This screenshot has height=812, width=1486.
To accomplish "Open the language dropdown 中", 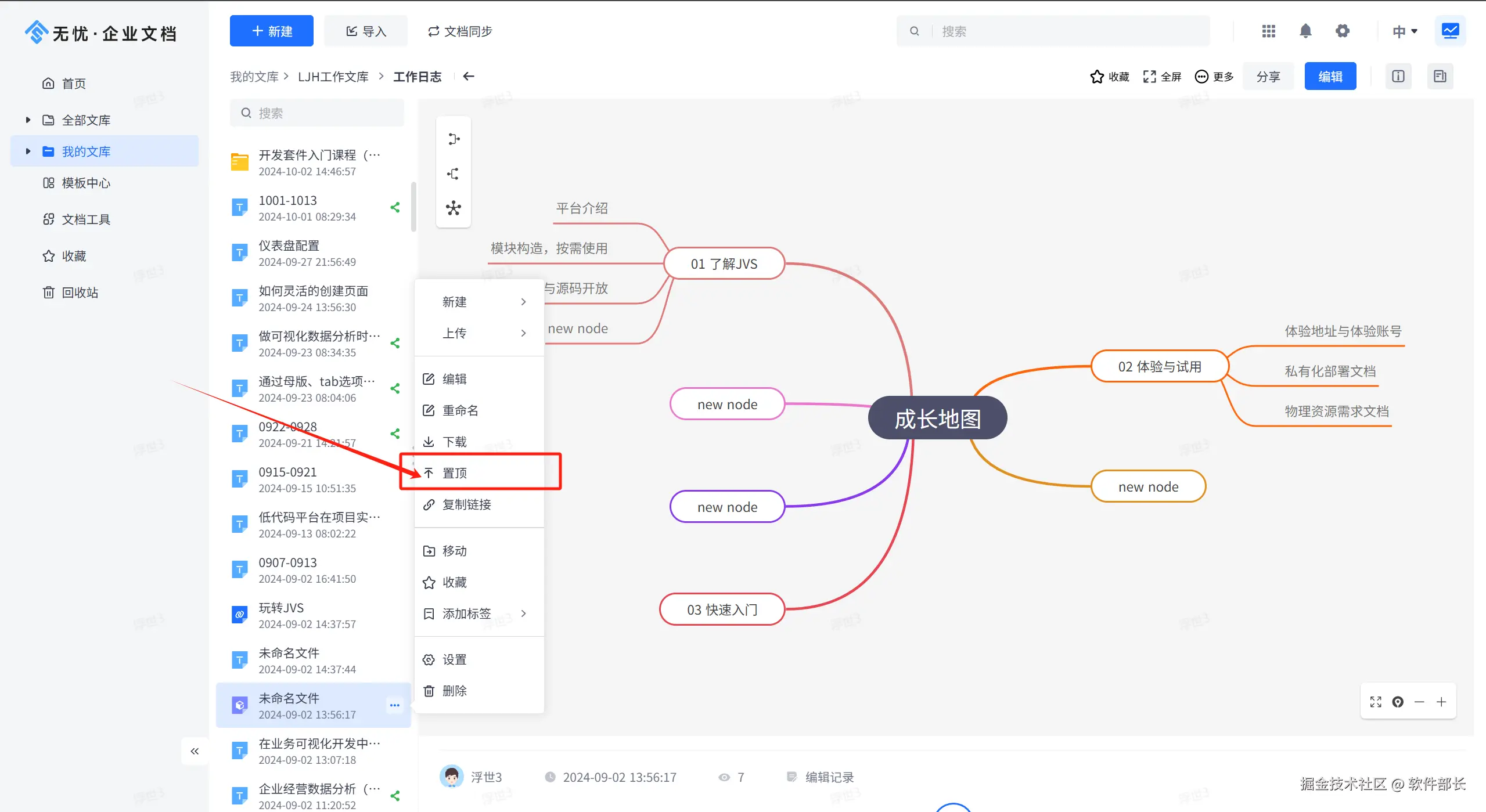I will [1405, 31].
